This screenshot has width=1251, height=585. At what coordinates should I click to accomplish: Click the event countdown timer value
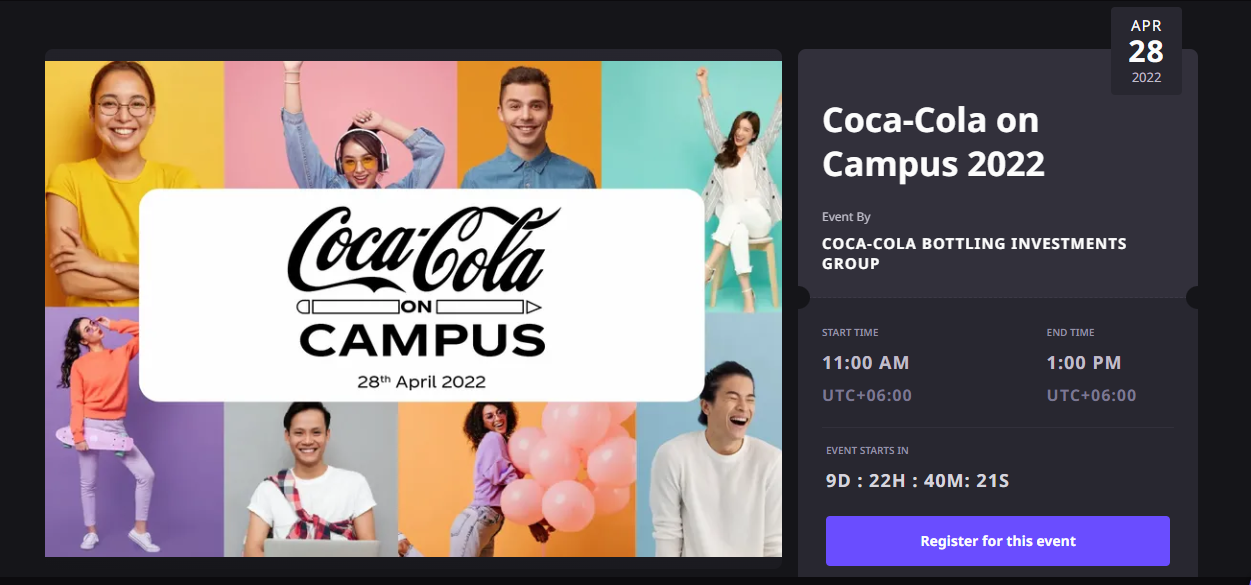pos(917,481)
